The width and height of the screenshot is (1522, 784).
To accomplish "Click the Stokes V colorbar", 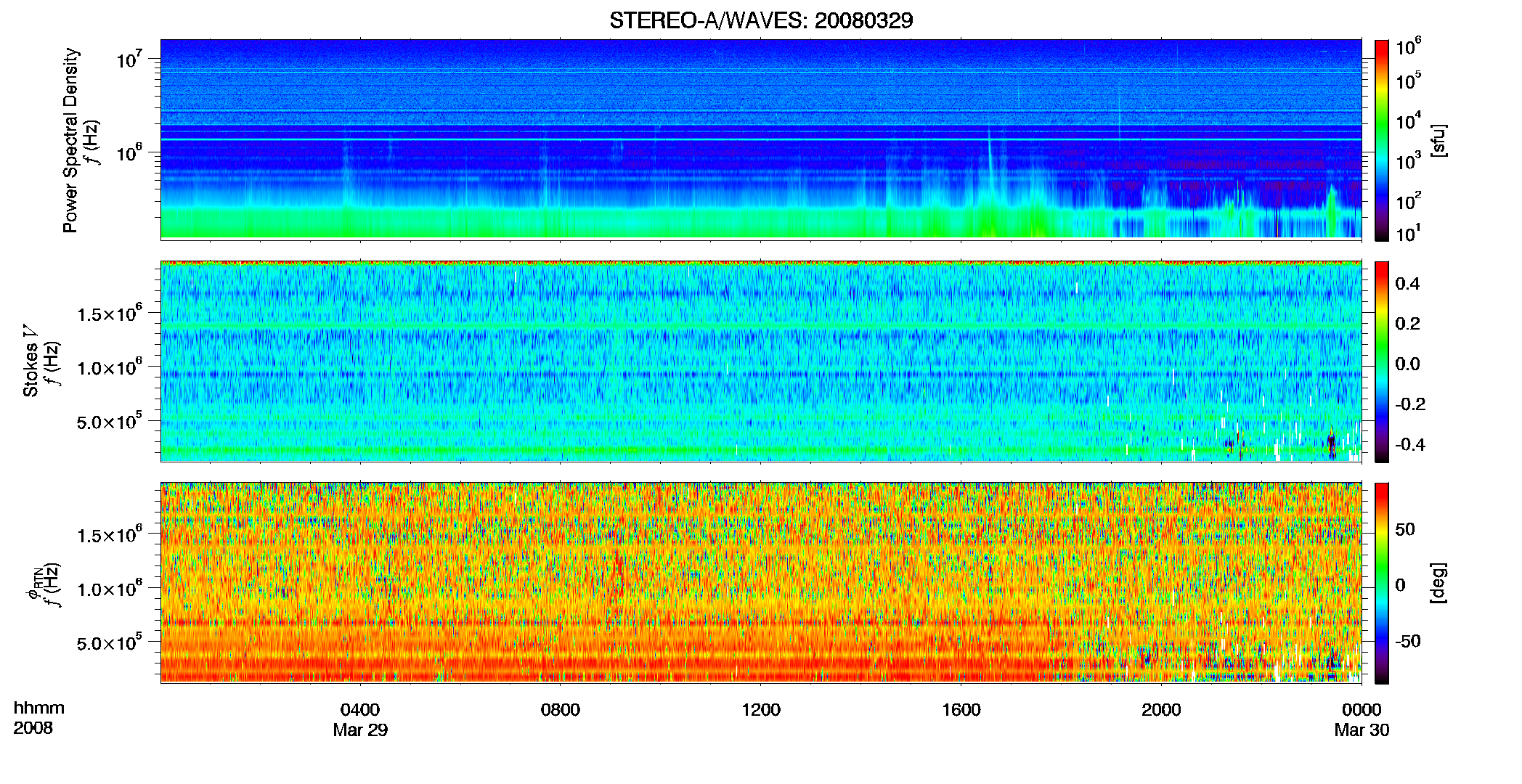I will pyautogui.click(x=1382, y=362).
